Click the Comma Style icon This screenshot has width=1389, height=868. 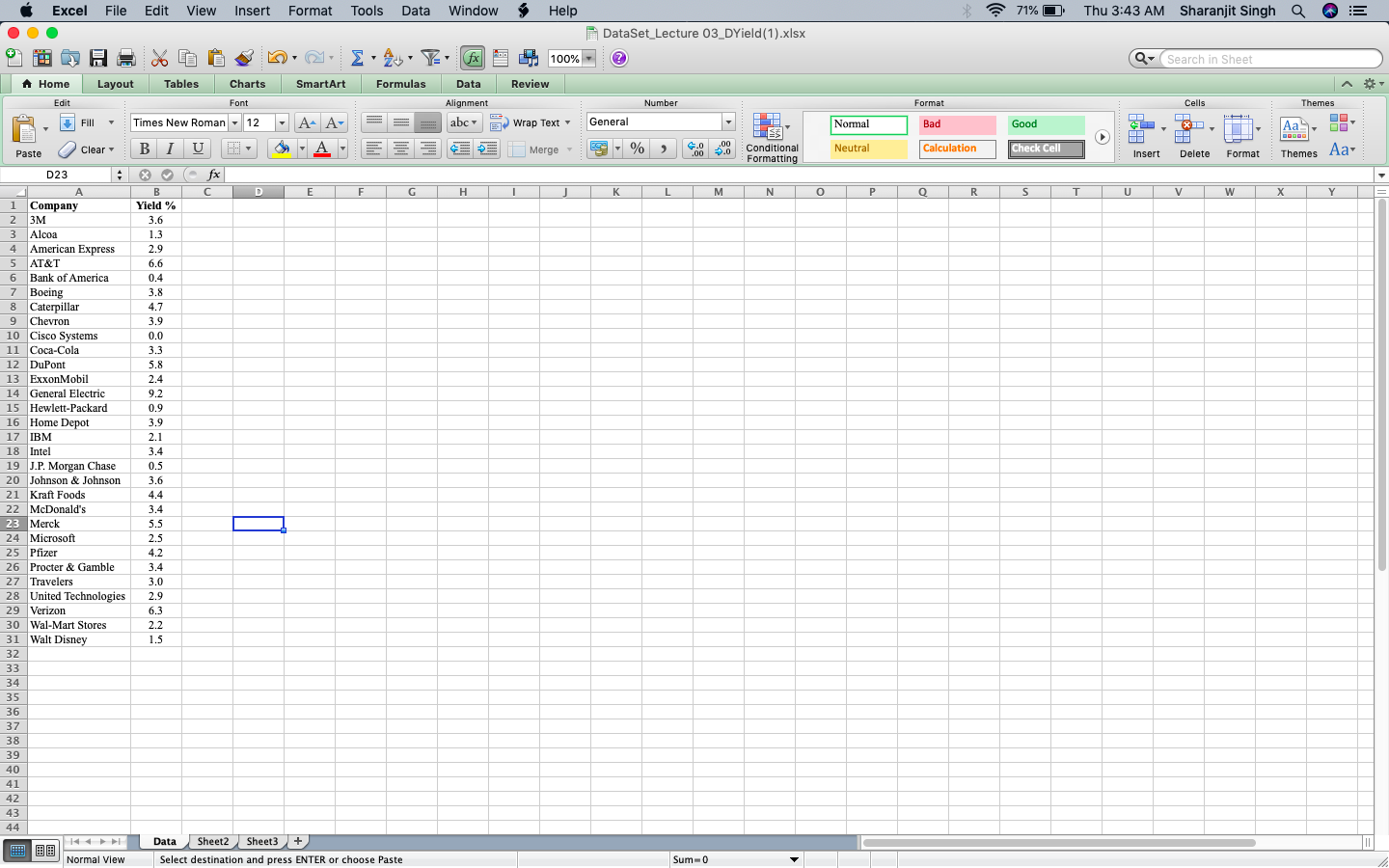(x=664, y=149)
